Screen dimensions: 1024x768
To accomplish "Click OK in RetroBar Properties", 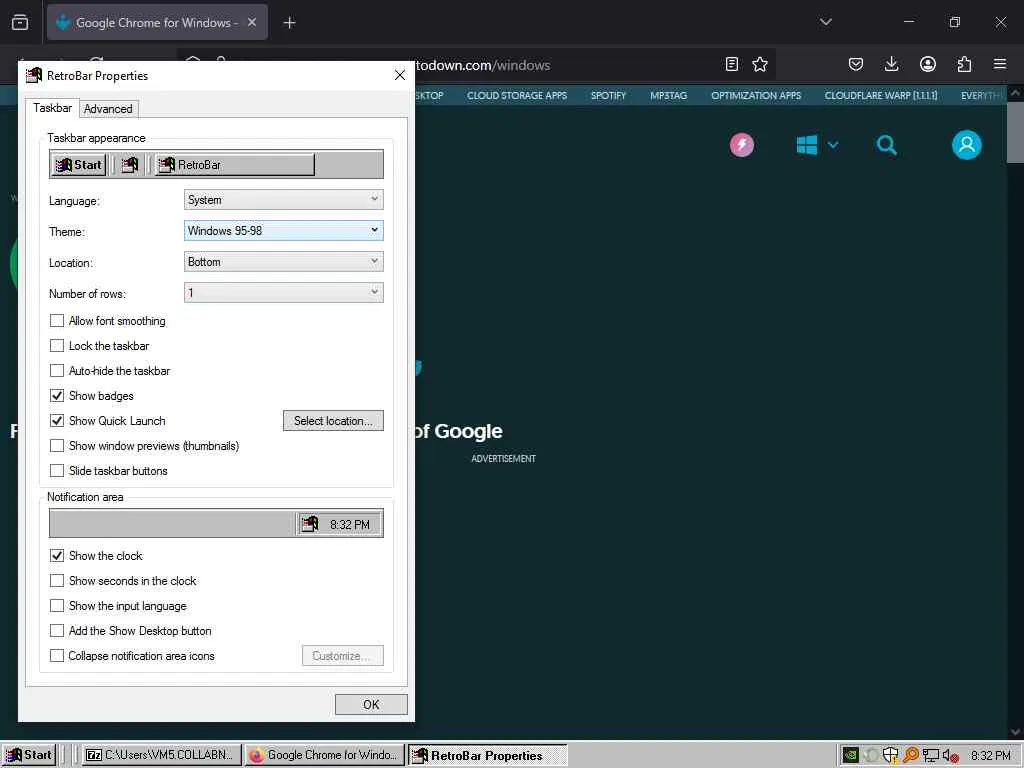I will 371,705.
